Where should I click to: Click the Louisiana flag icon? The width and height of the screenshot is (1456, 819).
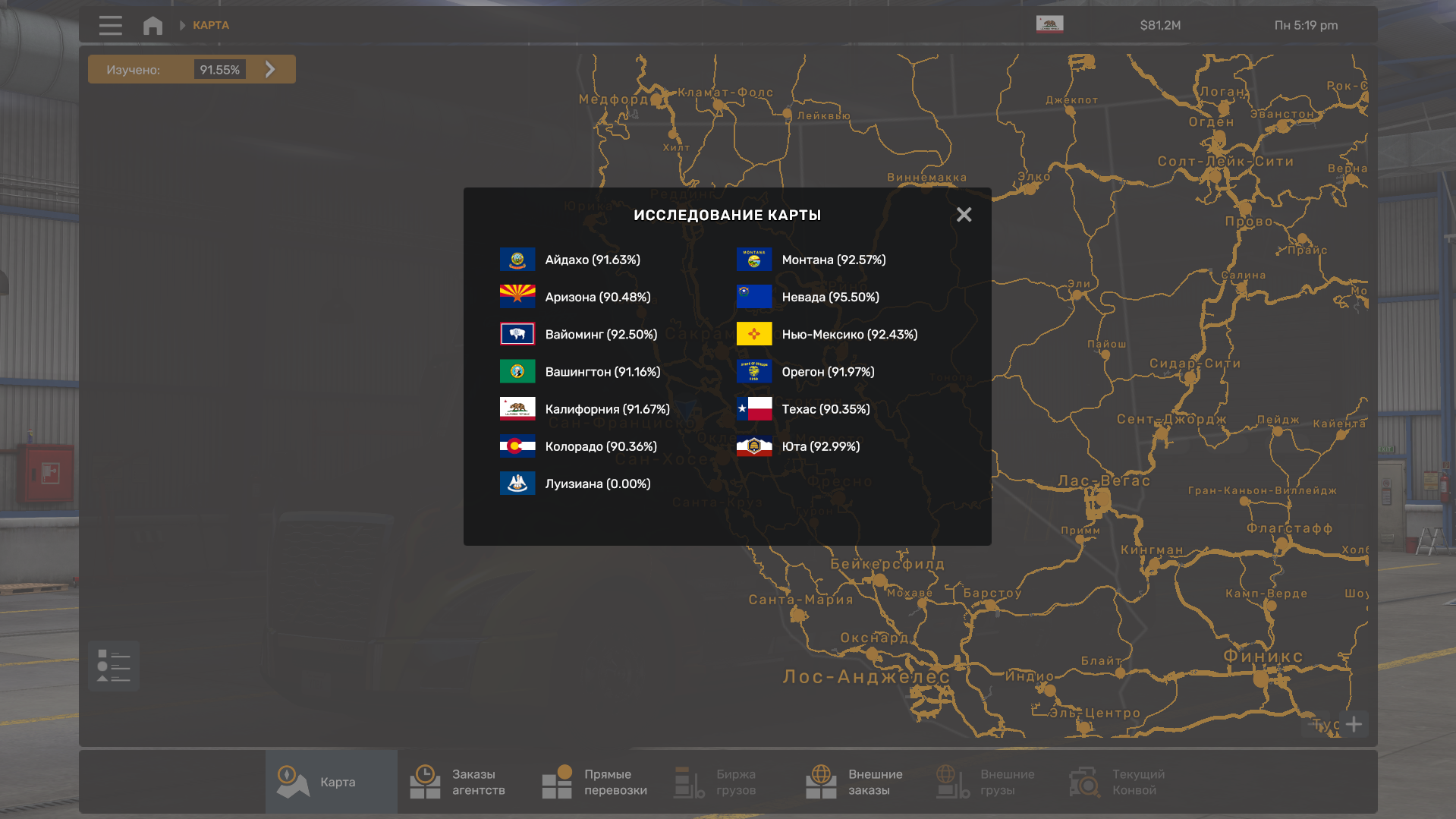[x=517, y=484]
